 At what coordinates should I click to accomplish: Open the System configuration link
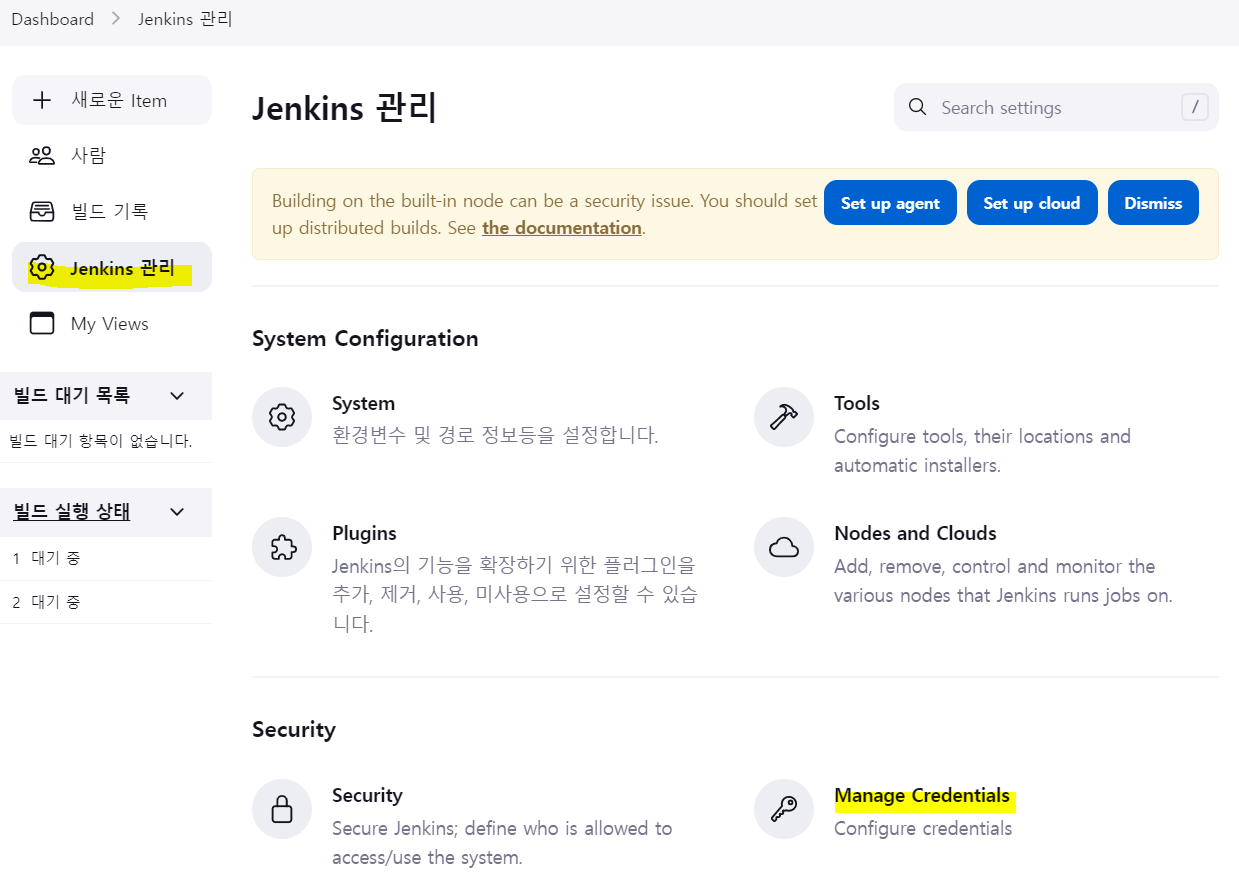tap(363, 403)
